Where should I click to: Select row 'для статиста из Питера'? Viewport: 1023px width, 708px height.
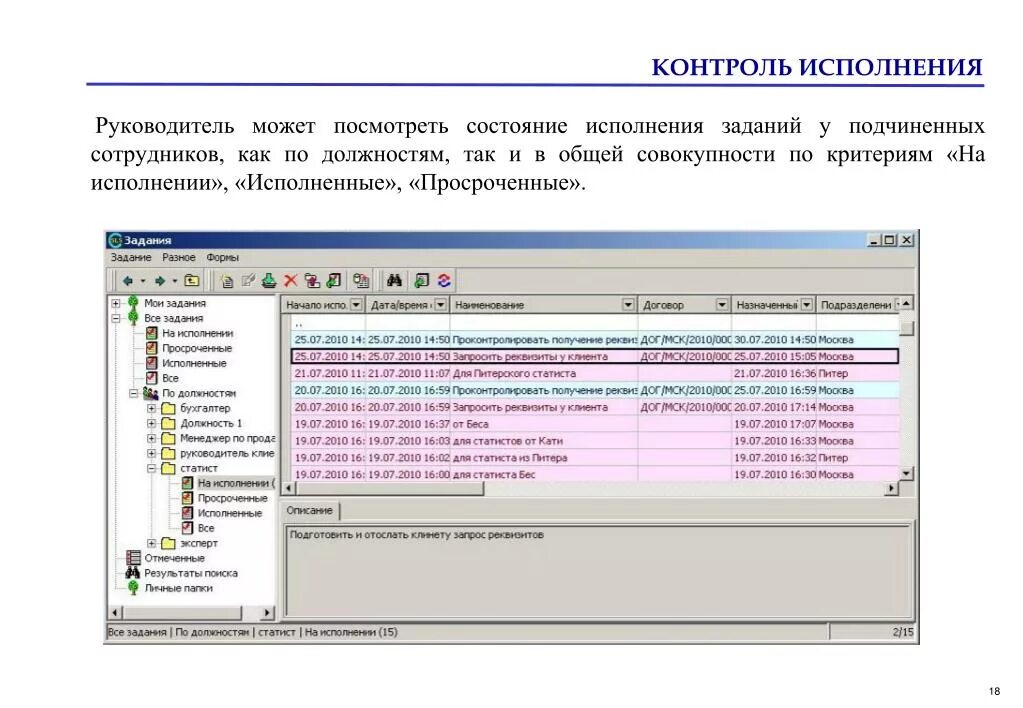coord(595,458)
